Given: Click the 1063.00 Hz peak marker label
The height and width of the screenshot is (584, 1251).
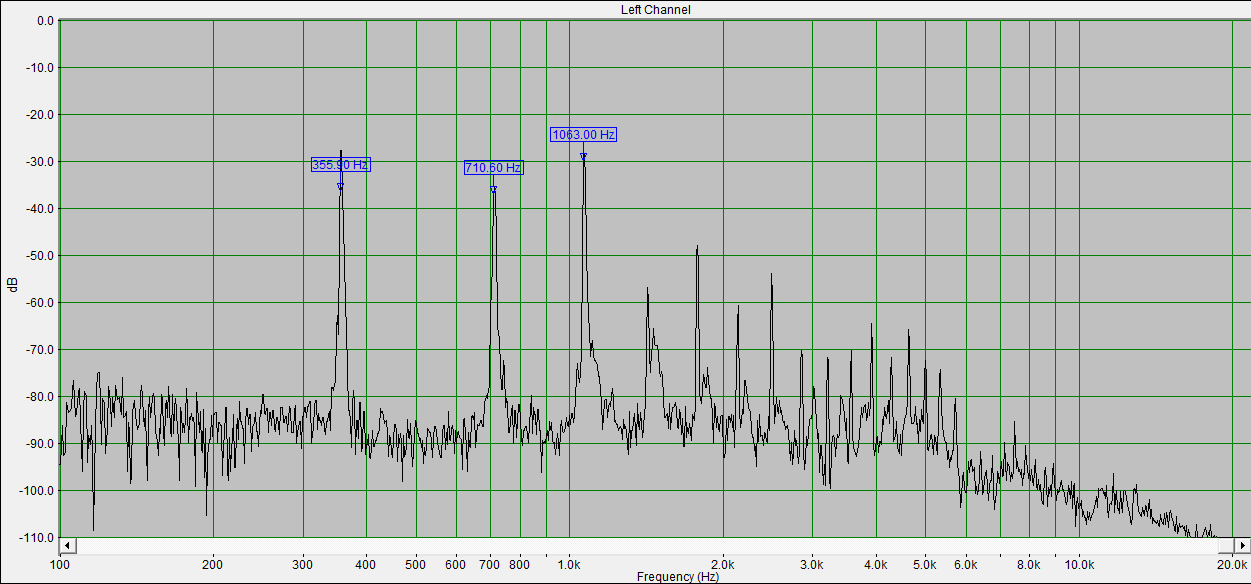Looking at the screenshot, I should tap(583, 134).
